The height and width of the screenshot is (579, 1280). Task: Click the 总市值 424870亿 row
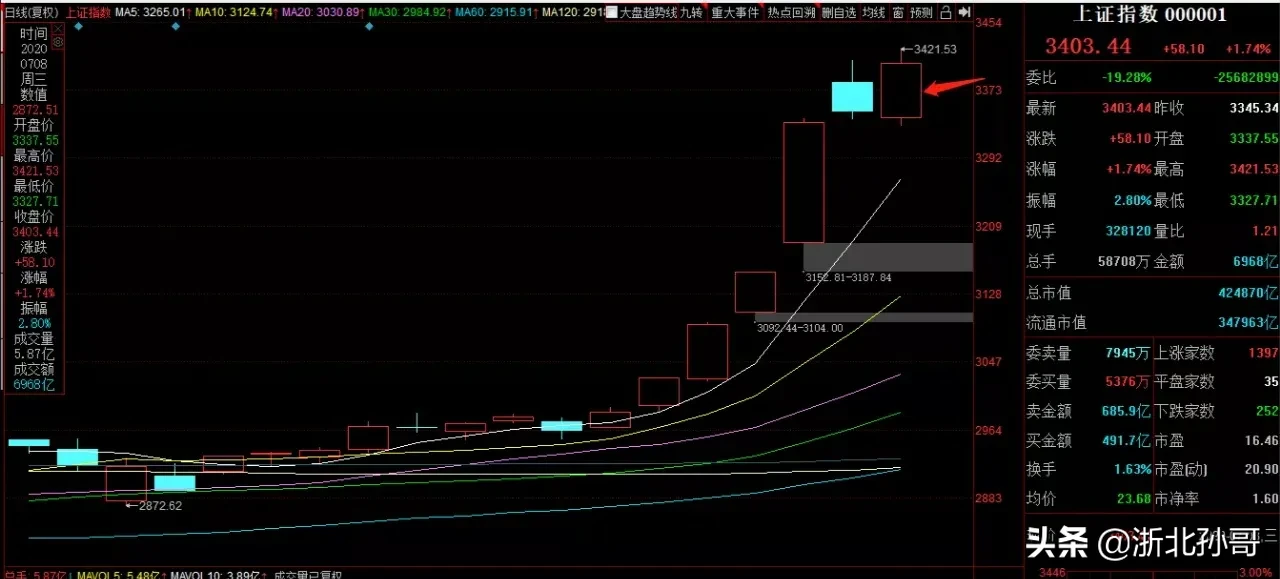tap(1152, 292)
